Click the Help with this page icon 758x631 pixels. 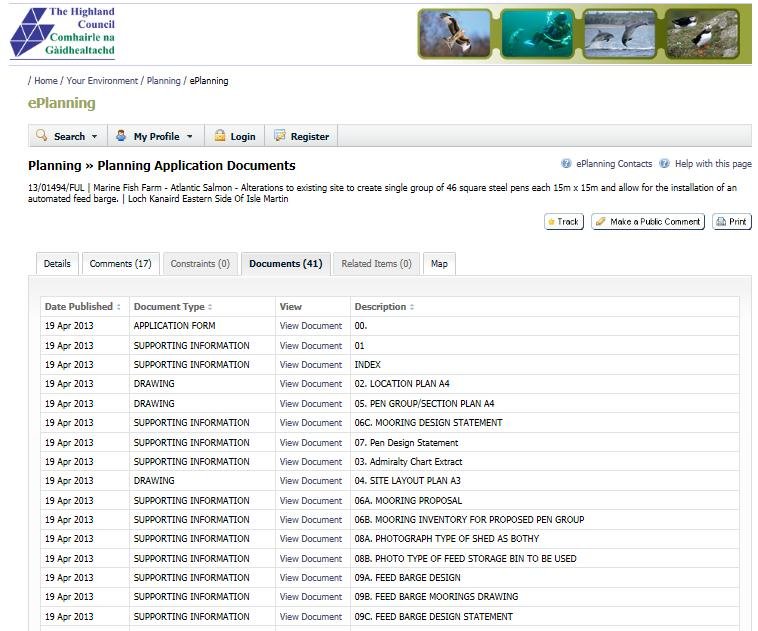click(x=664, y=164)
